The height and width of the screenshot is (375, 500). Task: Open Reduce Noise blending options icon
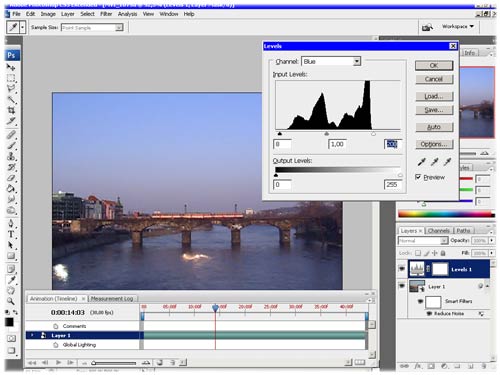click(x=481, y=314)
